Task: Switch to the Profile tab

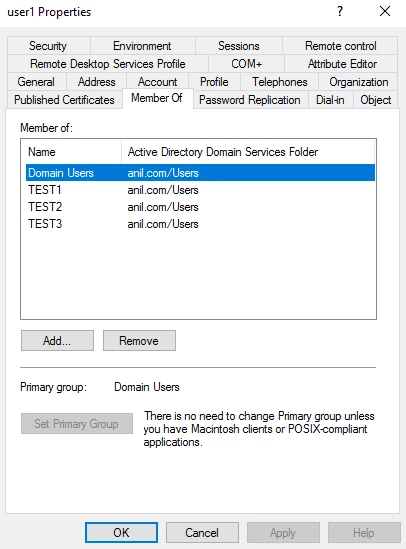Action: pos(214,82)
